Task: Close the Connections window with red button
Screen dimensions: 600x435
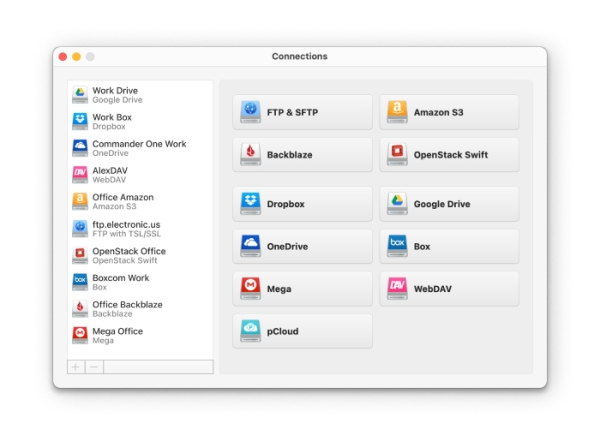Action: [63, 57]
